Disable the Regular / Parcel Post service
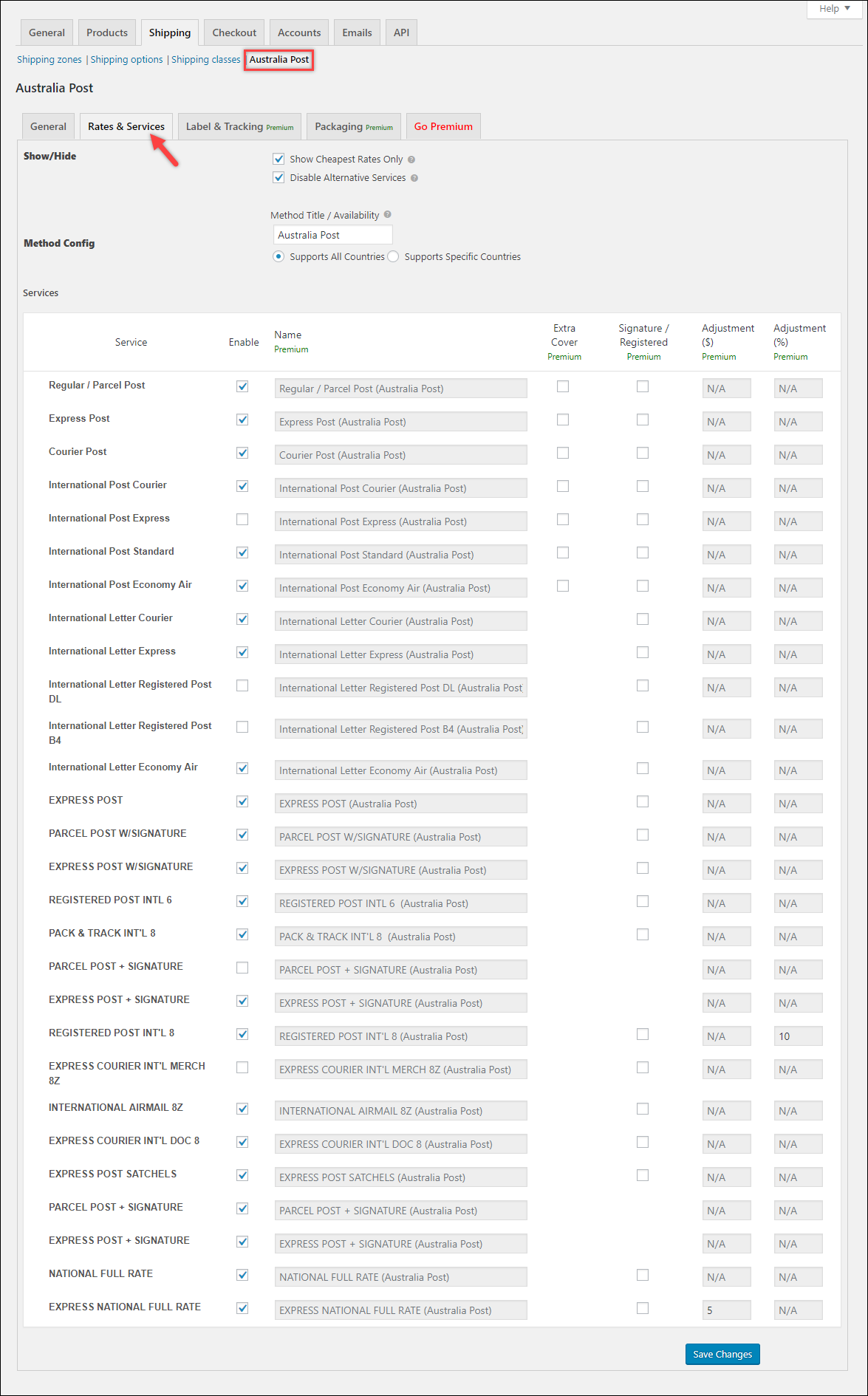868x1396 pixels. pyautogui.click(x=242, y=386)
